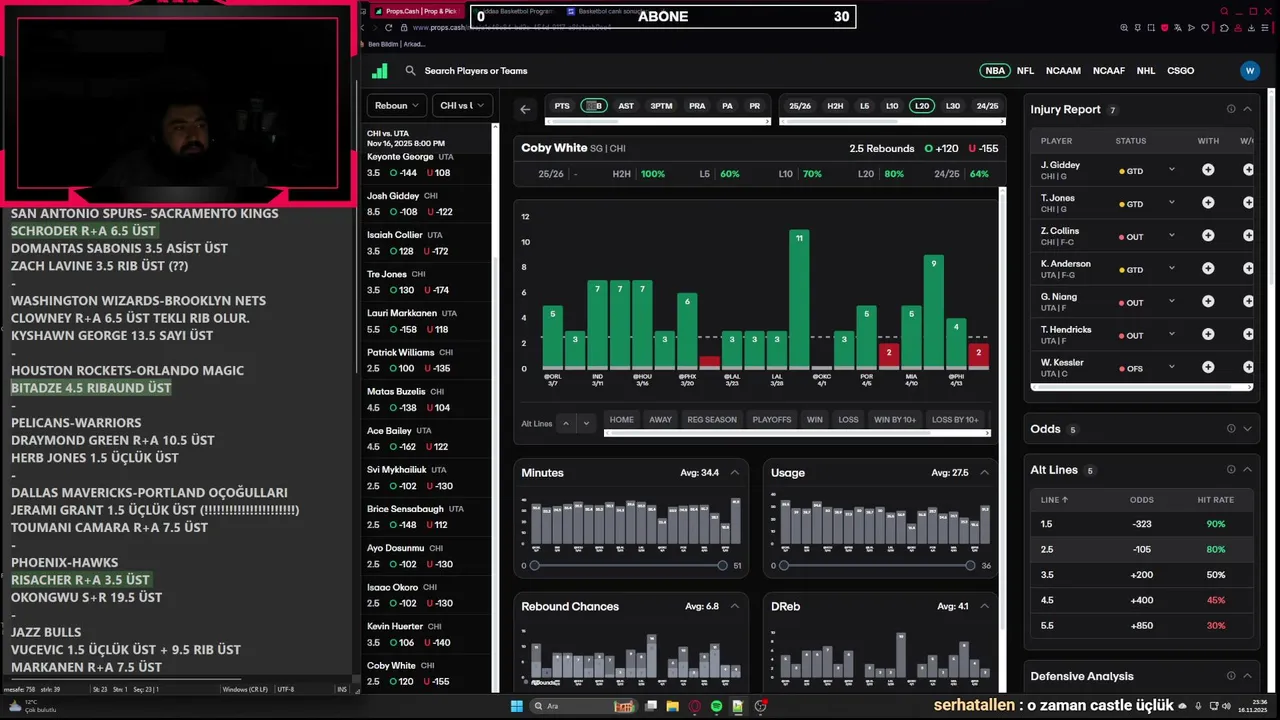Image resolution: width=1280 pixels, height=720 pixels.
Task: Click the Windows taskbar Ara search box
Action: tap(585, 706)
